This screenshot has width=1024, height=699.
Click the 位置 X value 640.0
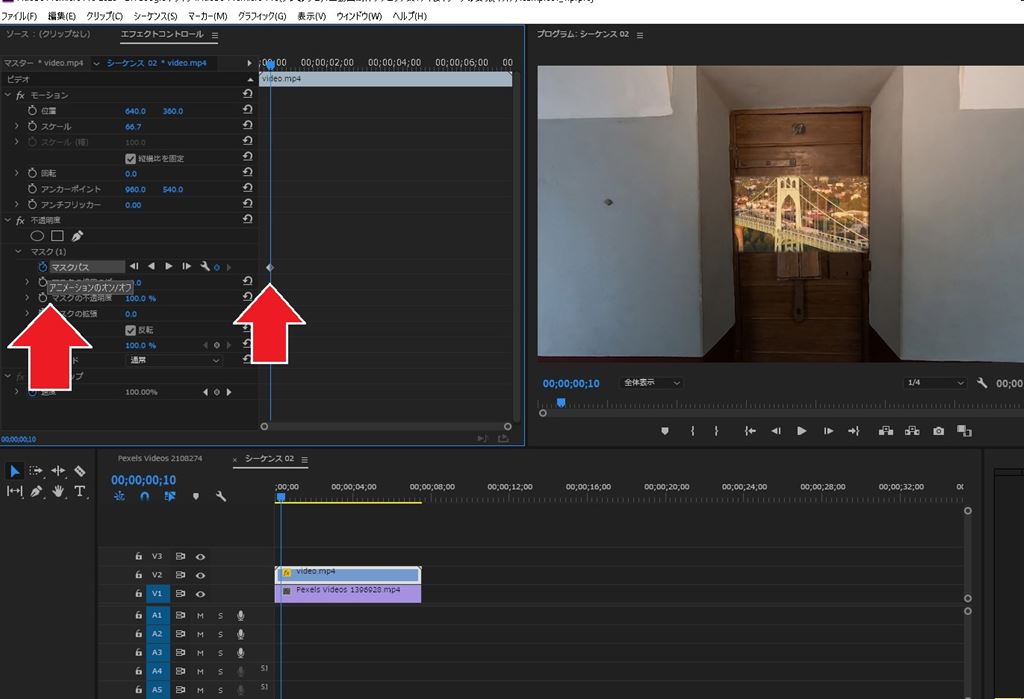(x=135, y=111)
